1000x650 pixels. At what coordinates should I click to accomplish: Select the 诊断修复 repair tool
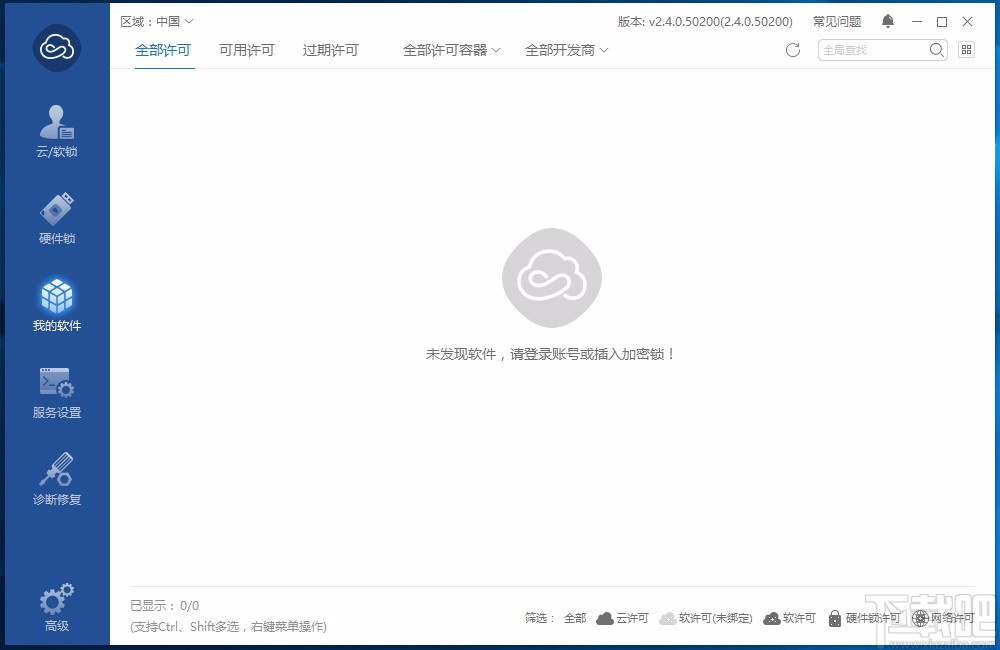(x=56, y=478)
